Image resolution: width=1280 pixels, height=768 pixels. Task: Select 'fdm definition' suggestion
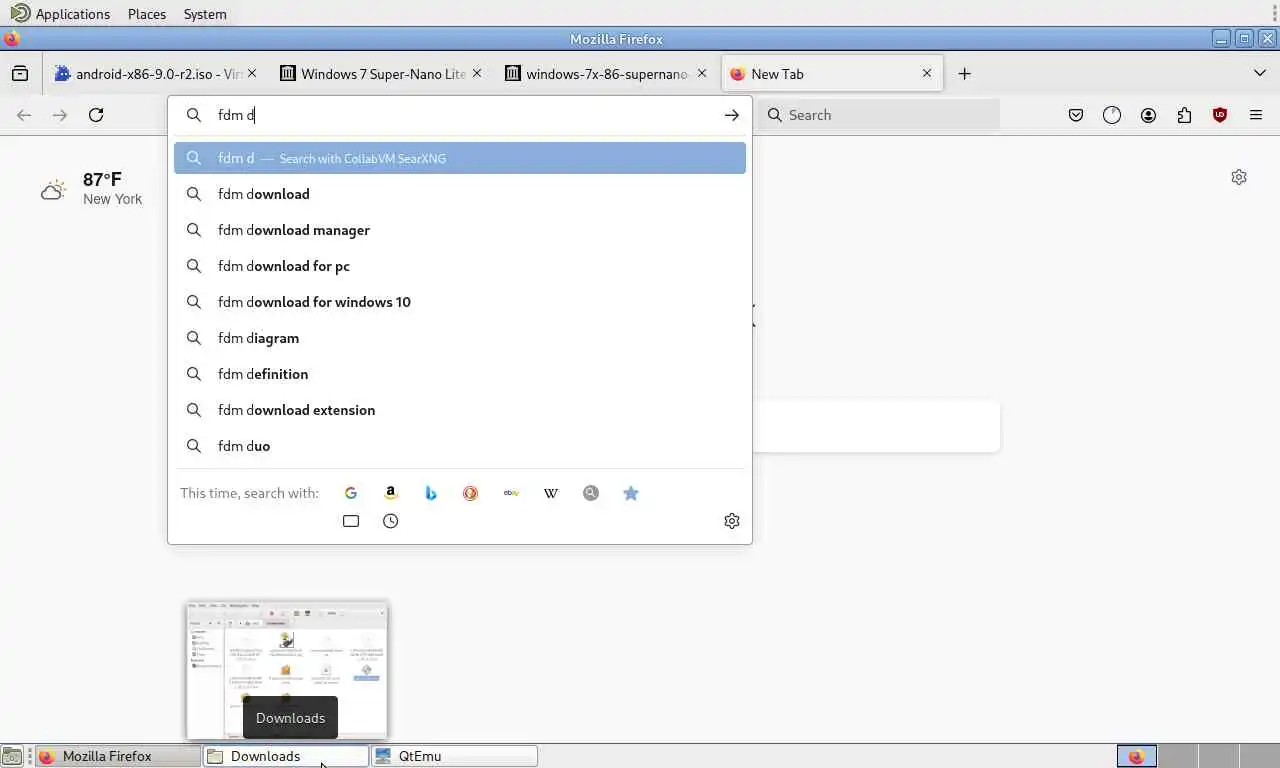[460, 374]
